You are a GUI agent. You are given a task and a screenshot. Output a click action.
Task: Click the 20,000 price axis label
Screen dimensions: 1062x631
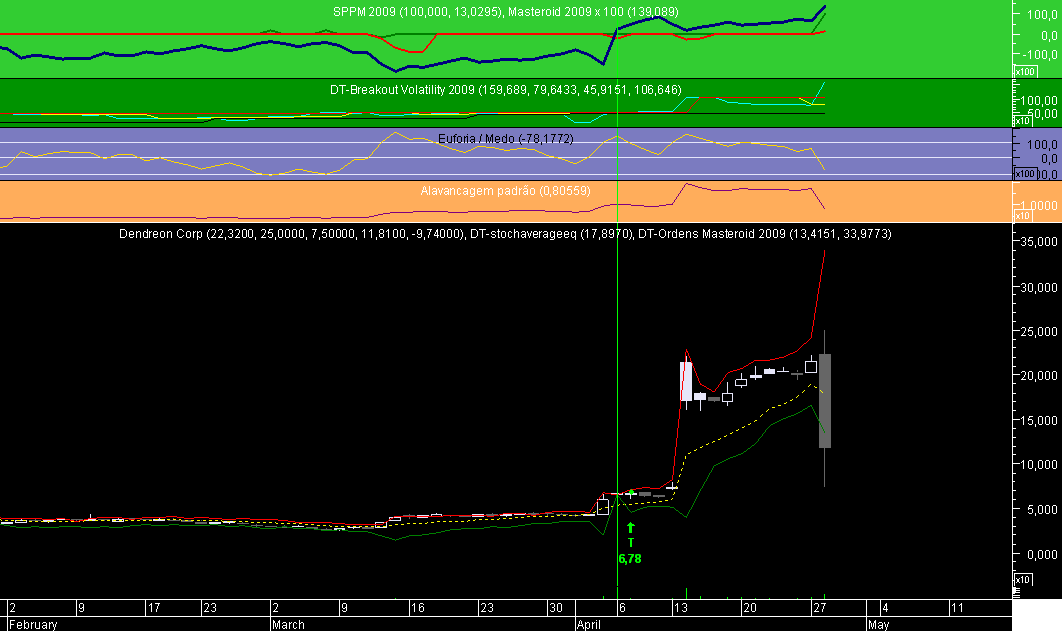click(1039, 376)
